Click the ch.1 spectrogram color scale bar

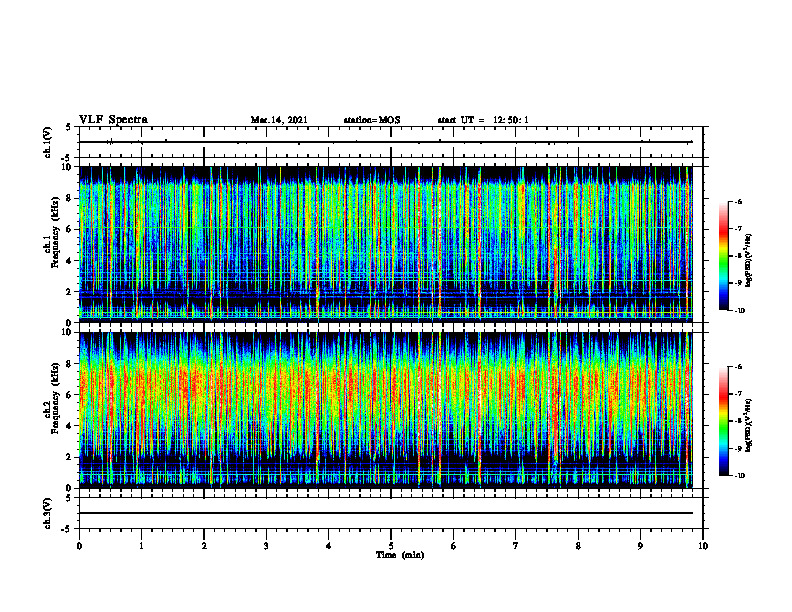pyautogui.click(x=723, y=256)
